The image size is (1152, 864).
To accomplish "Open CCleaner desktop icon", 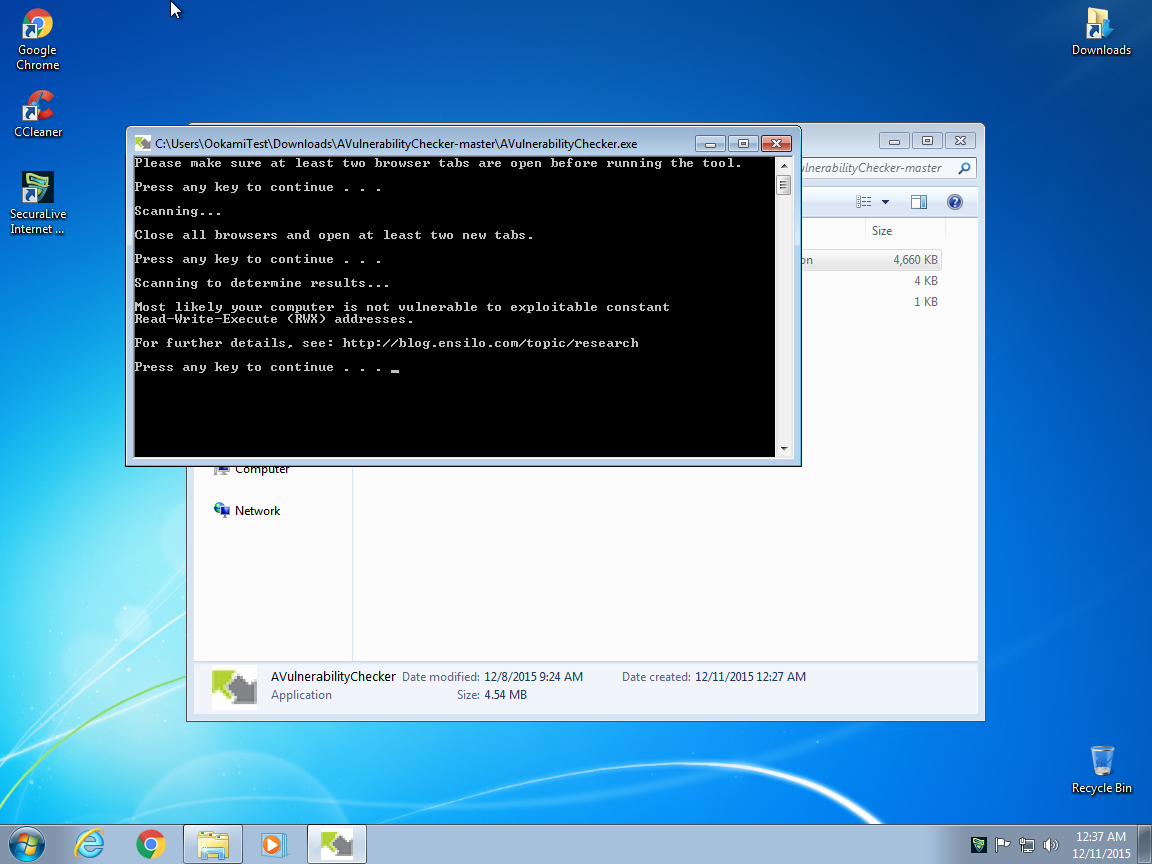I will point(38,112).
